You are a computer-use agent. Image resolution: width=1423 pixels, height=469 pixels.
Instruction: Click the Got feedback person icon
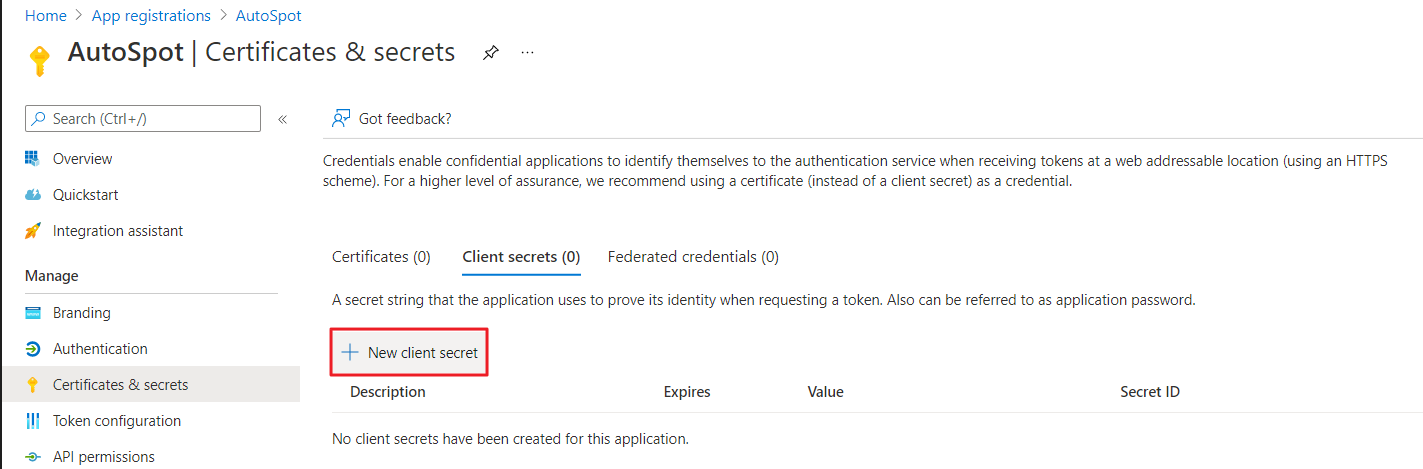pyautogui.click(x=341, y=119)
